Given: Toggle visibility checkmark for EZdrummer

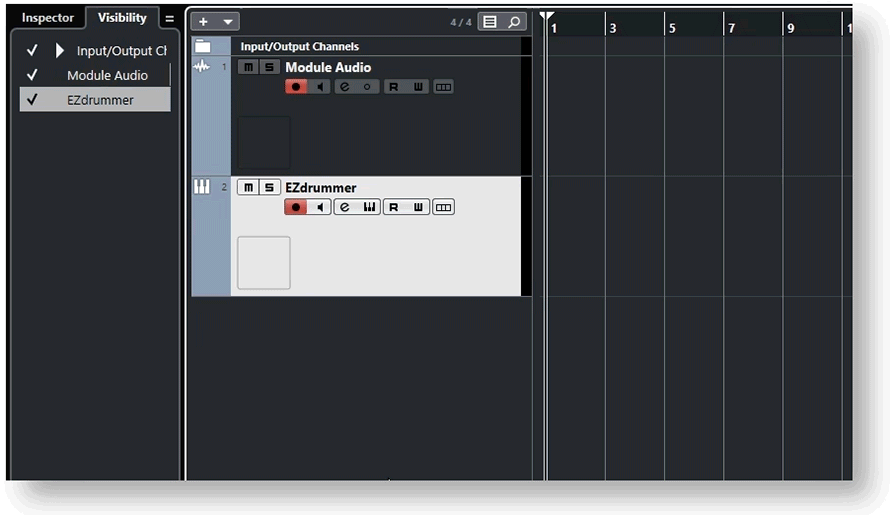Looking at the screenshot, I should 32,100.
